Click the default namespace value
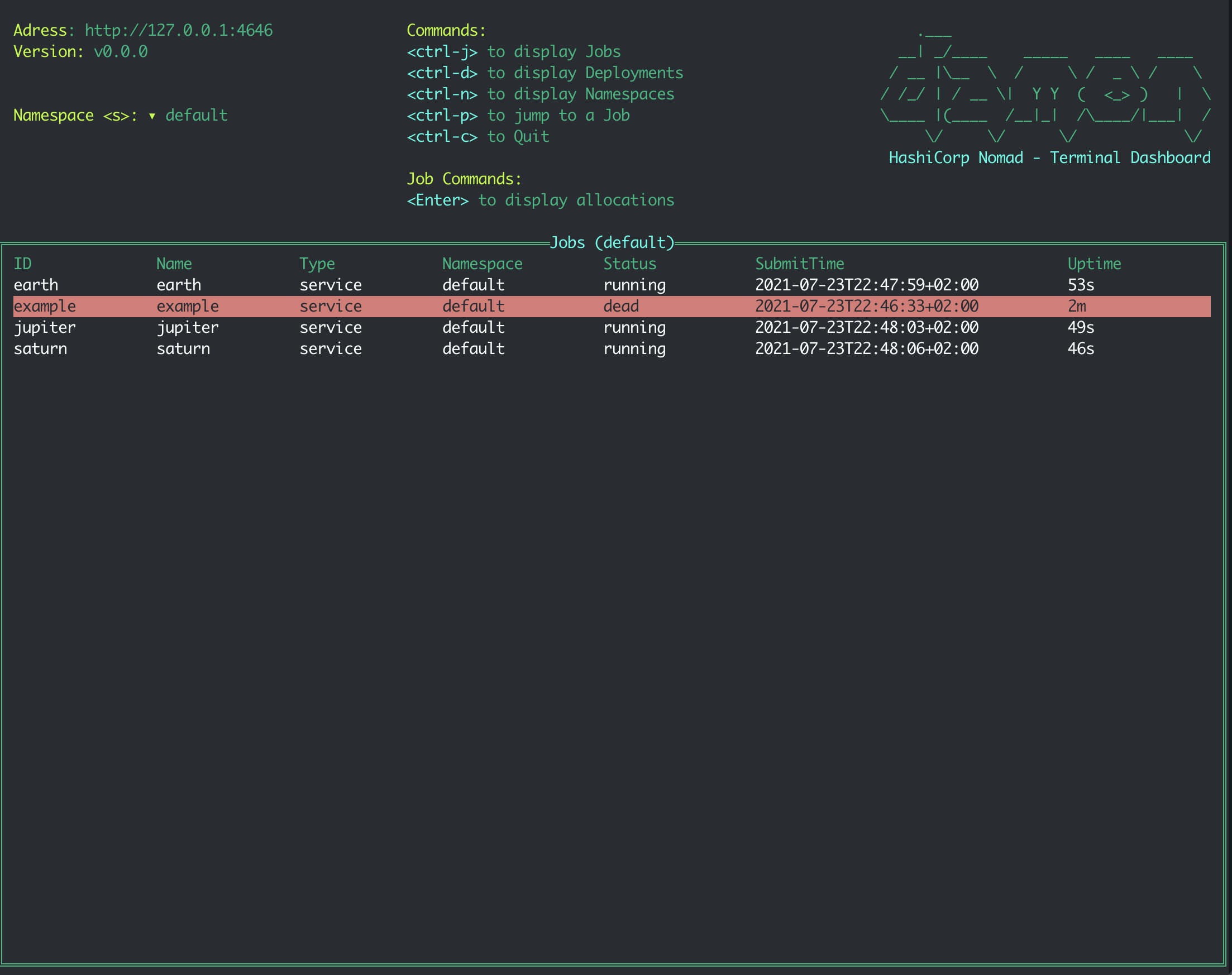The width and height of the screenshot is (1232, 975). [x=197, y=116]
